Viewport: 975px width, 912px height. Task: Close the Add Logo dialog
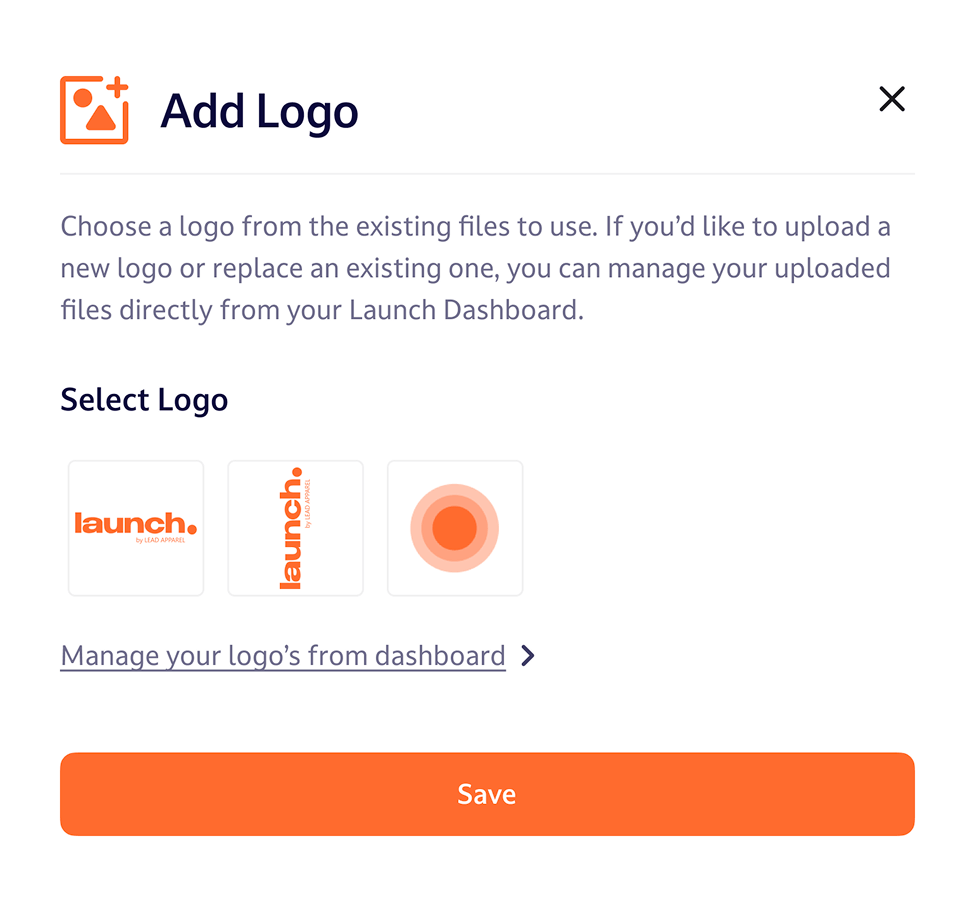pos(891,99)
